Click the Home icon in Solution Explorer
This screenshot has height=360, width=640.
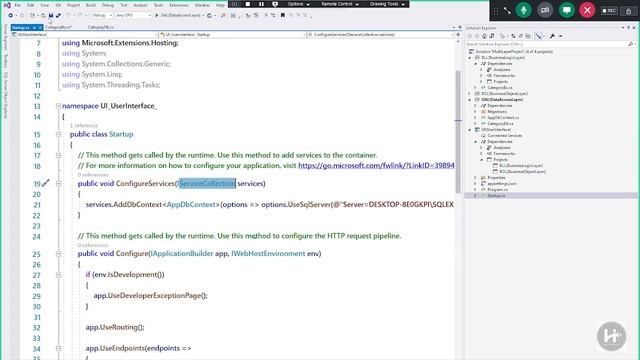pos(484,36)
